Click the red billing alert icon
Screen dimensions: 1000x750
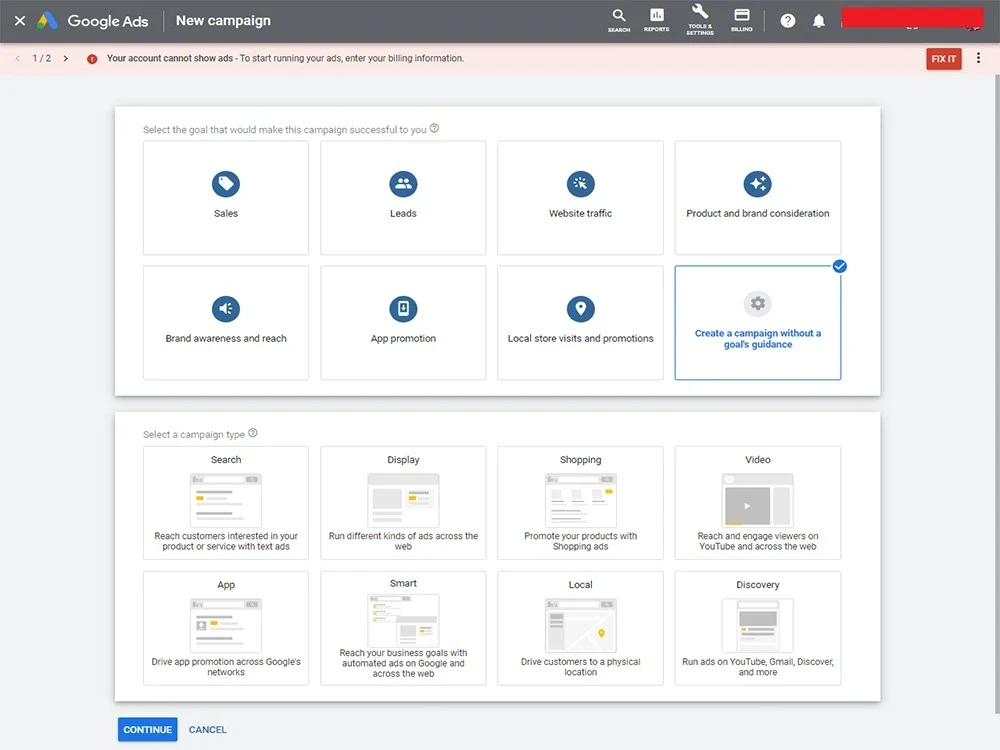tap(92, 59)
